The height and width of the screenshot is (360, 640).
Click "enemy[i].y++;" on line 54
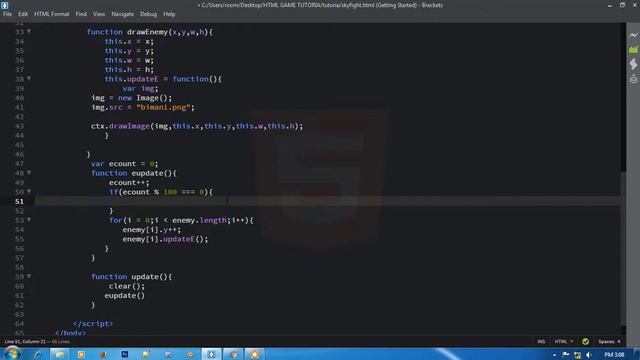click(x=151, y=230)
